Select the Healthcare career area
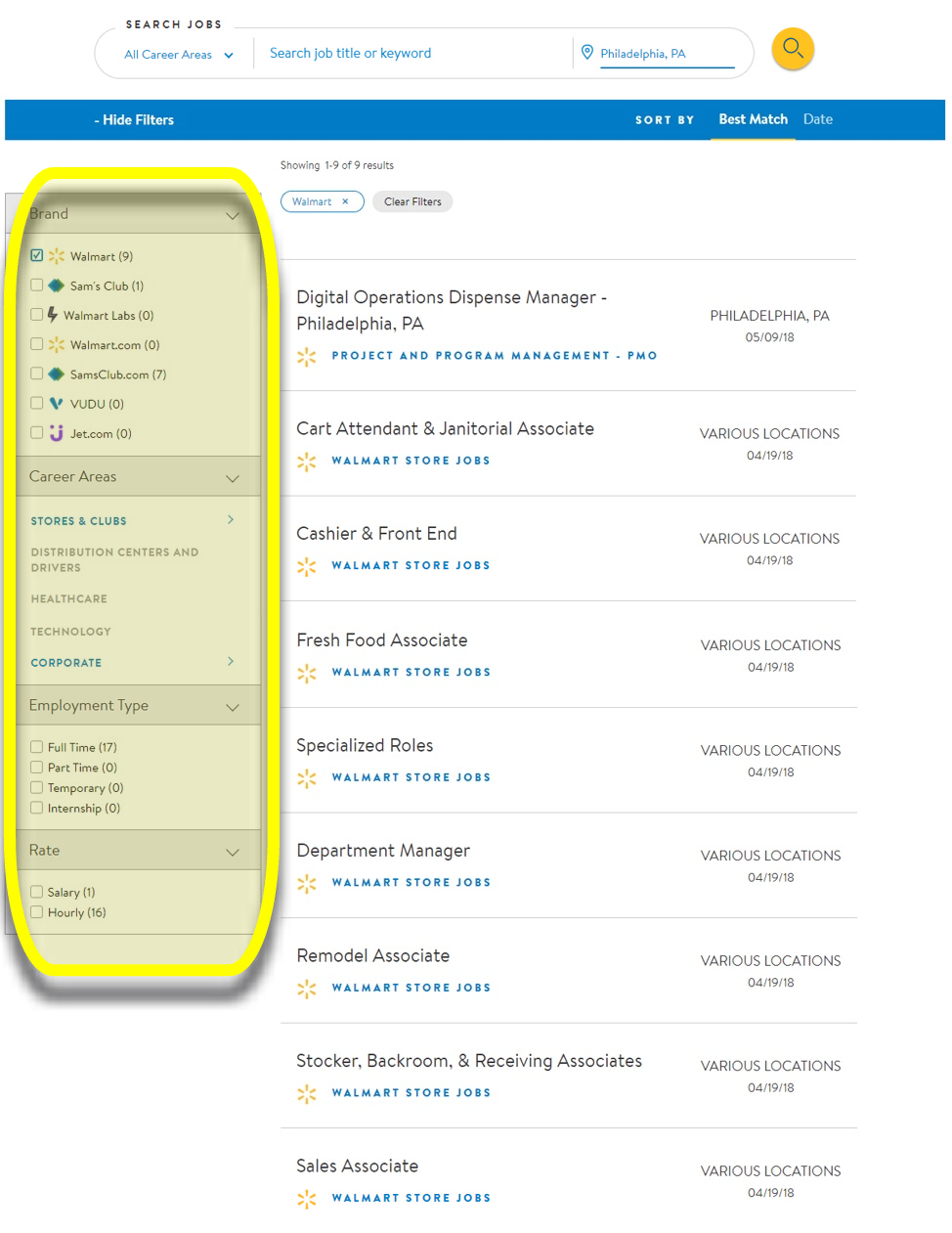This screenshot has height=1233, width=952. coord(68,598)
